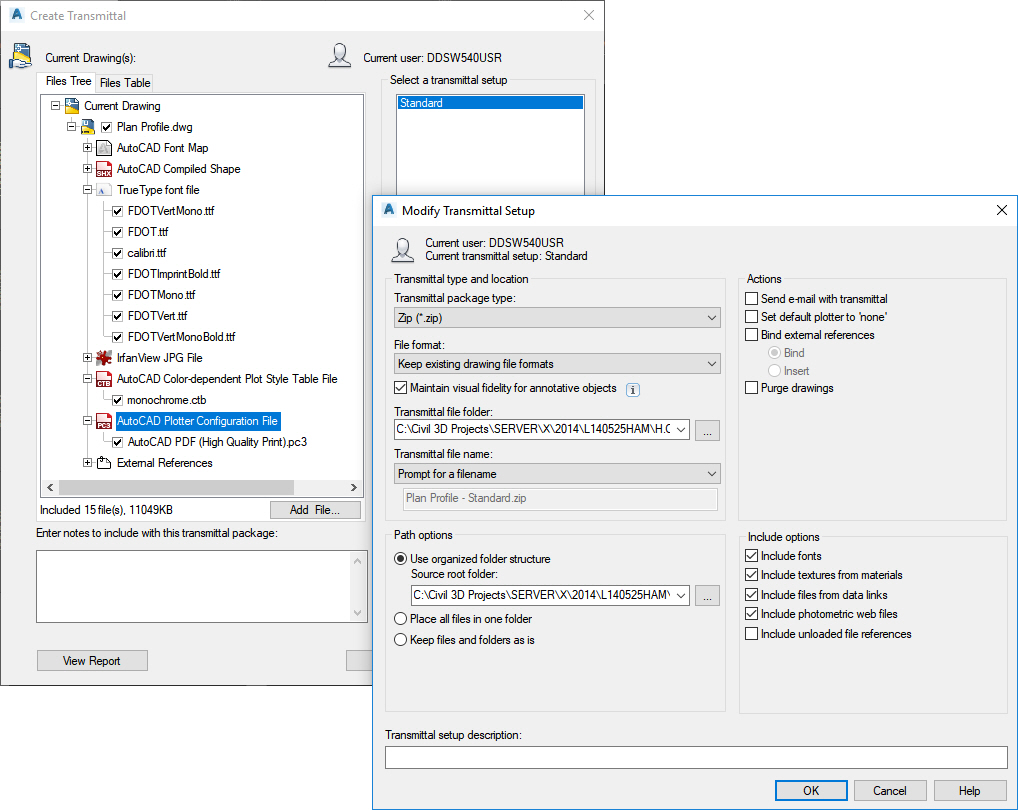Click the AutoCAD logo in Modify Transmittal Setup title
Screen dimensions: 1018x810
[x=389, y=210]
